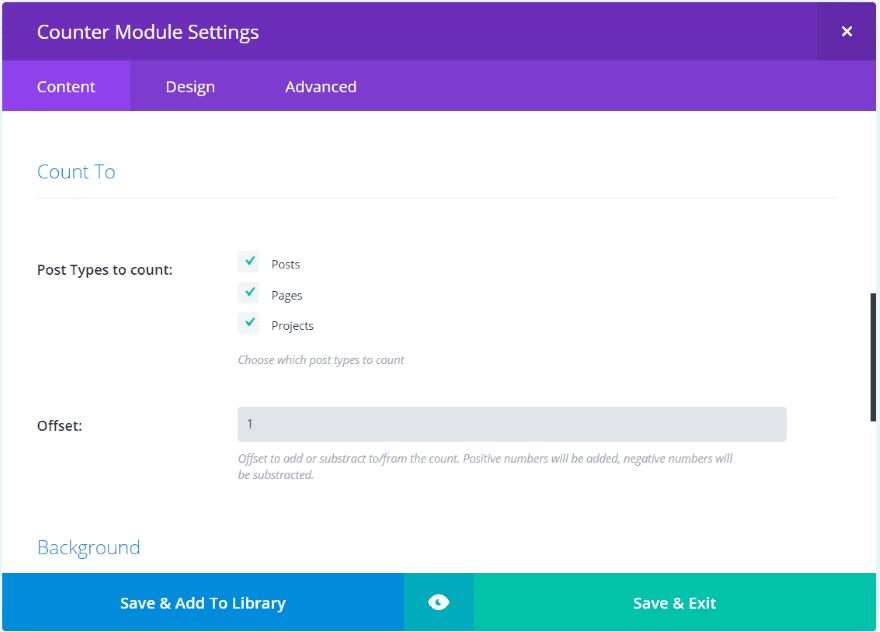Expand the Background section heading
880x632 pixels.
[88, 548]
